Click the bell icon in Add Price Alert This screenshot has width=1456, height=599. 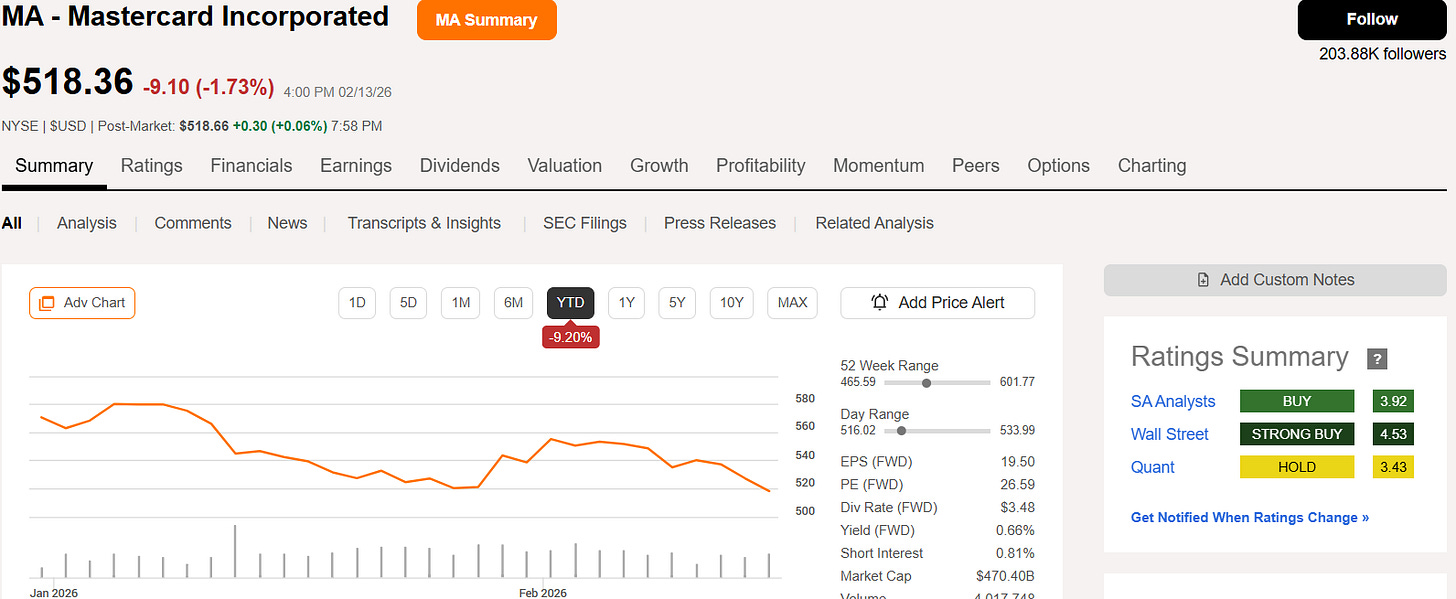pyautogui.click(x=880, y=303)
